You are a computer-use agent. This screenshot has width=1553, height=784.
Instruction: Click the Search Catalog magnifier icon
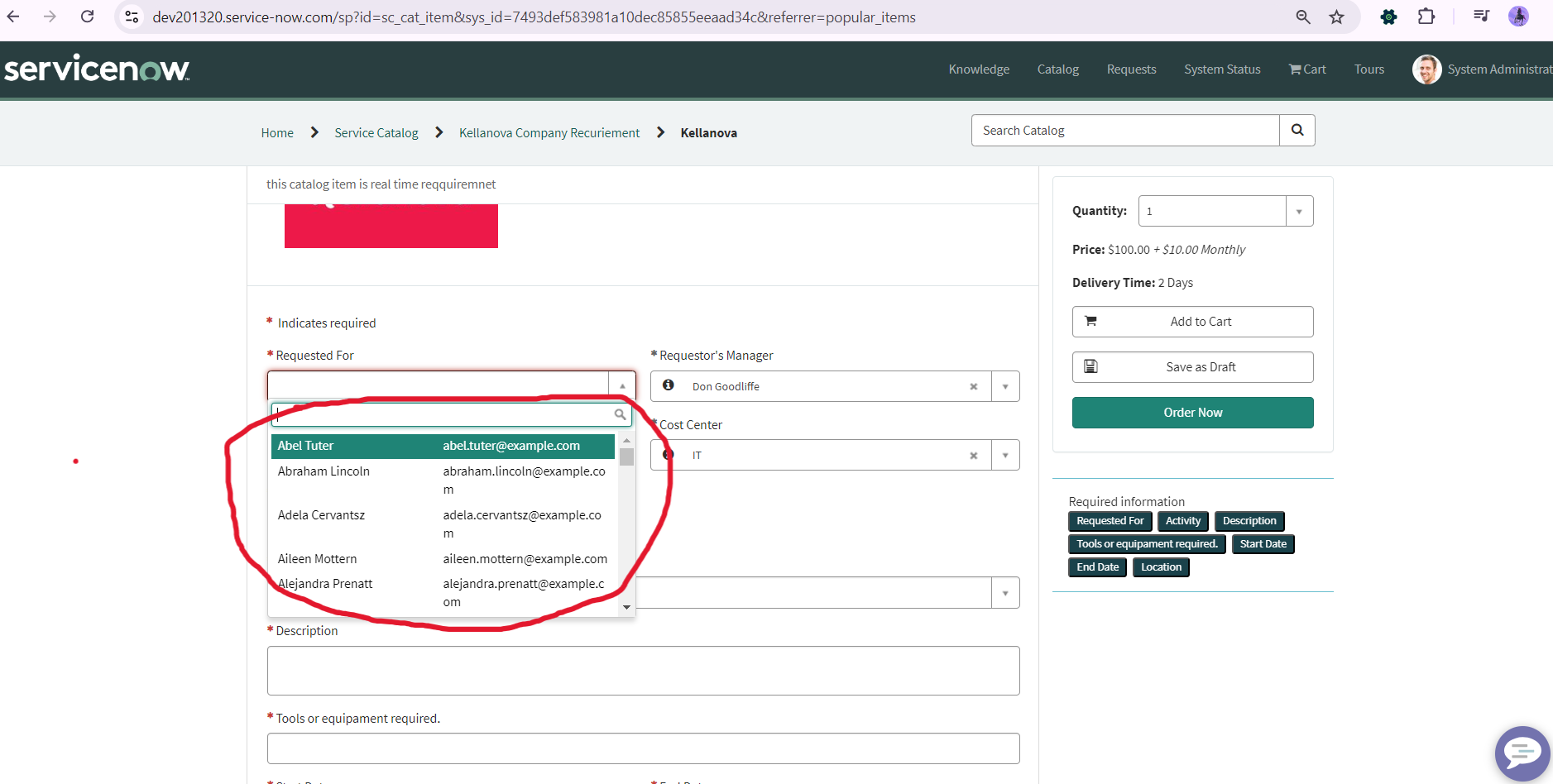tap(1297, 130)
